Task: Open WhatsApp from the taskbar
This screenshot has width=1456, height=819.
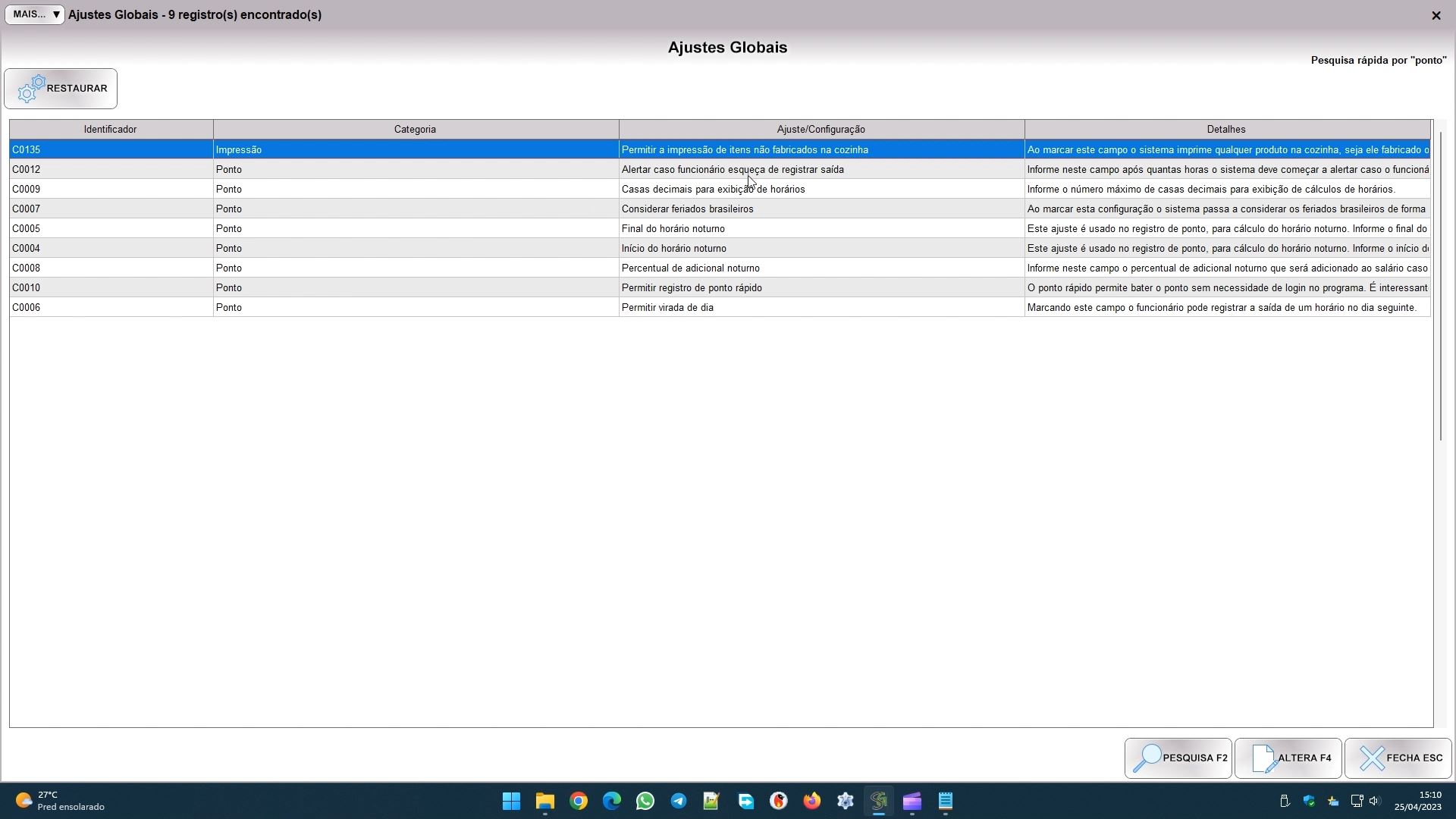Action: [645, 801]
